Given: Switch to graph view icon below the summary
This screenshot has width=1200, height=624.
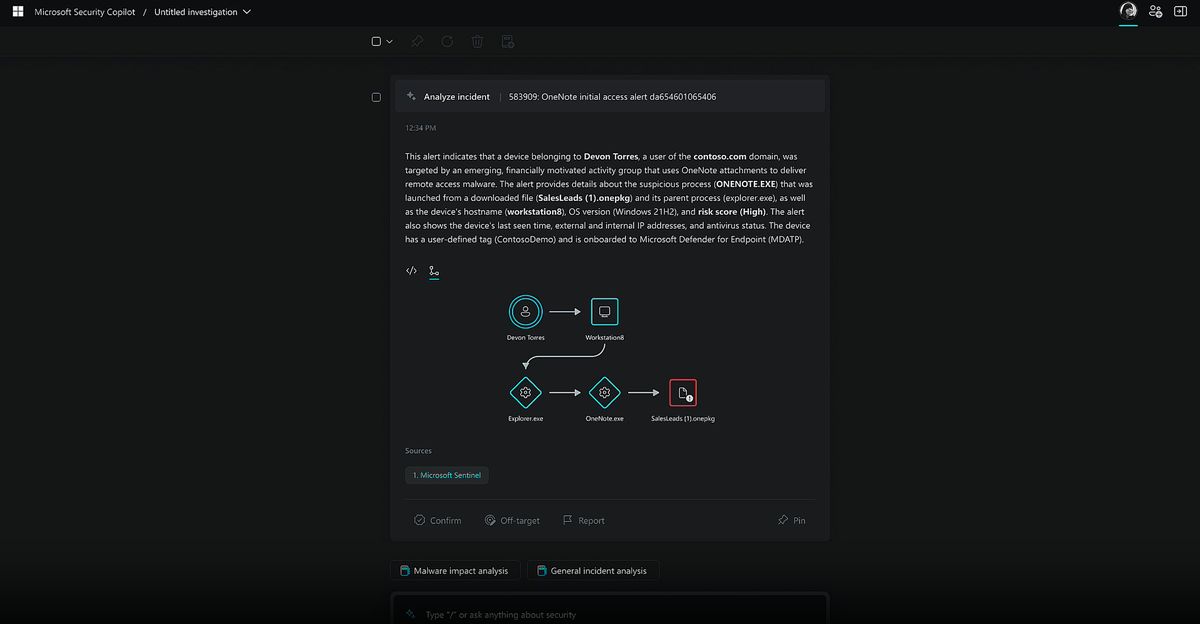Looking at the screenshot, I should [434, 271].
